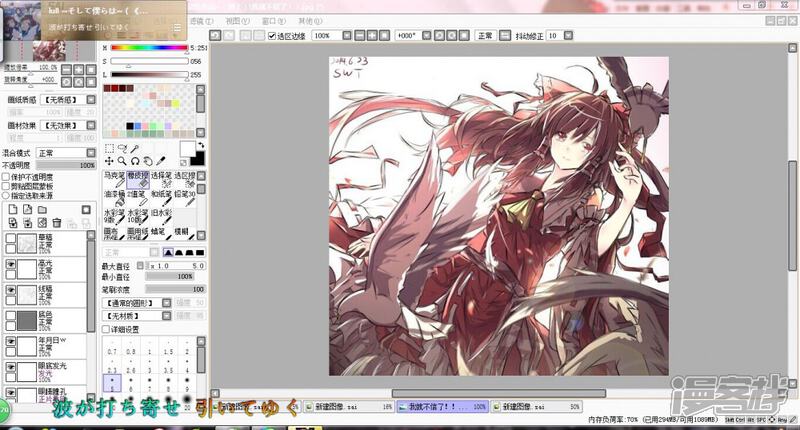Click the reset zoom button in toolbar

(384, 35)
